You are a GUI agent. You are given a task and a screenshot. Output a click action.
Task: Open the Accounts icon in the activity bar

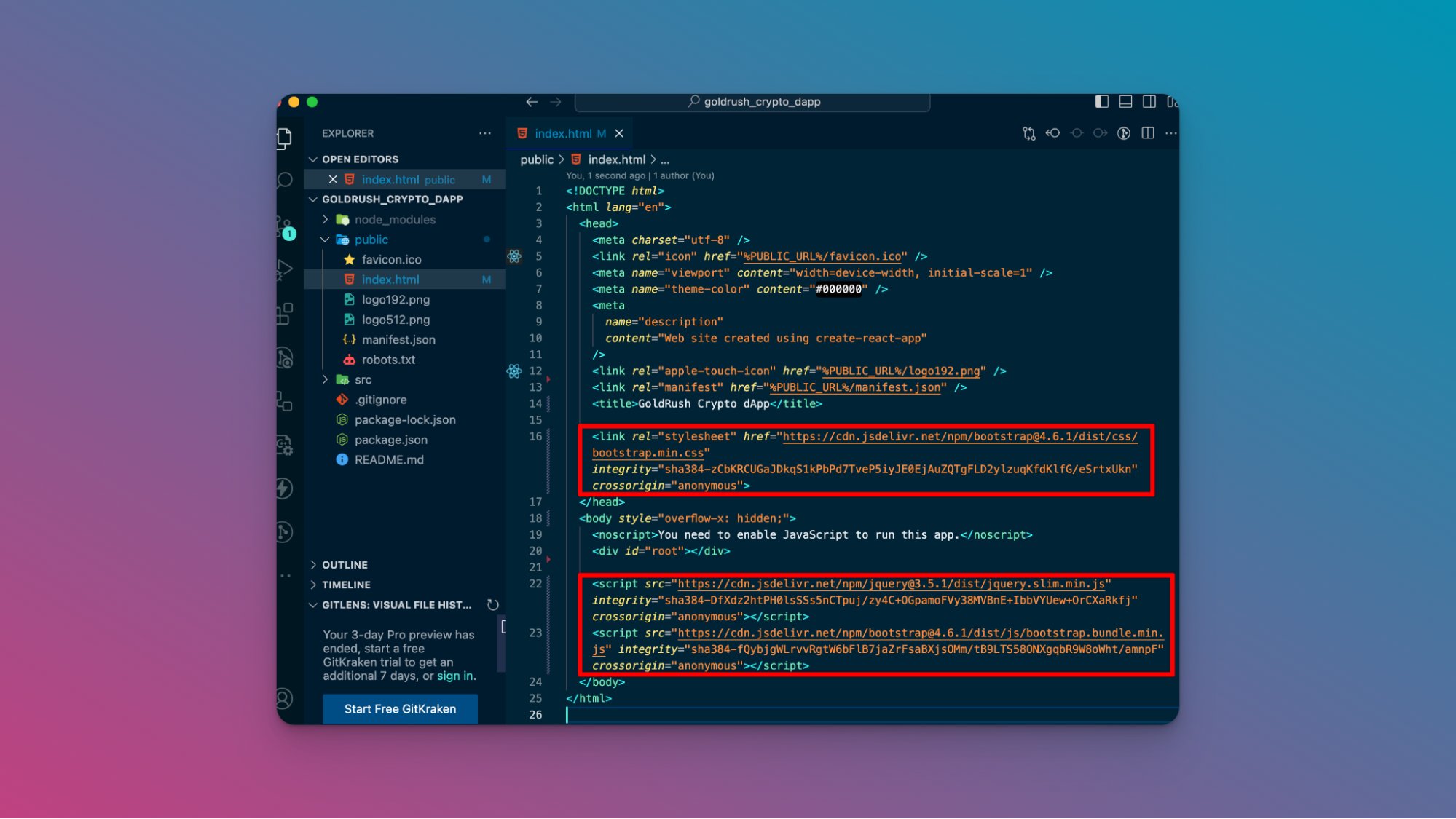click(x=285, y=699)
